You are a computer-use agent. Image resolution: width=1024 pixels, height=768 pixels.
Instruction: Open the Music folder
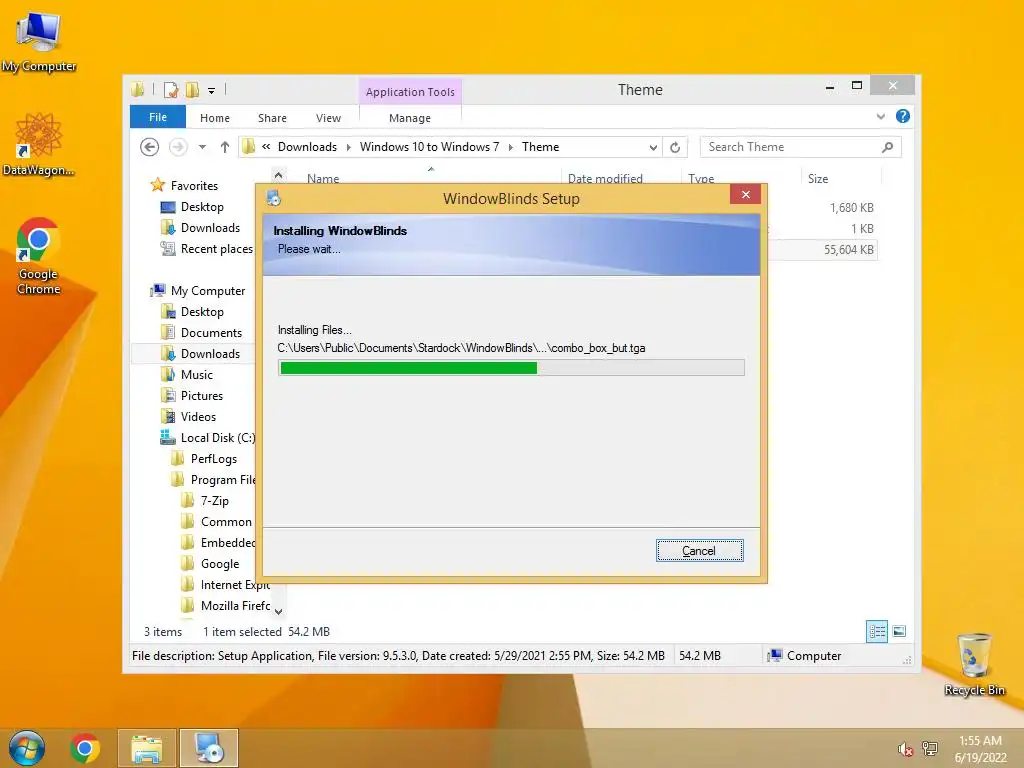197,375
